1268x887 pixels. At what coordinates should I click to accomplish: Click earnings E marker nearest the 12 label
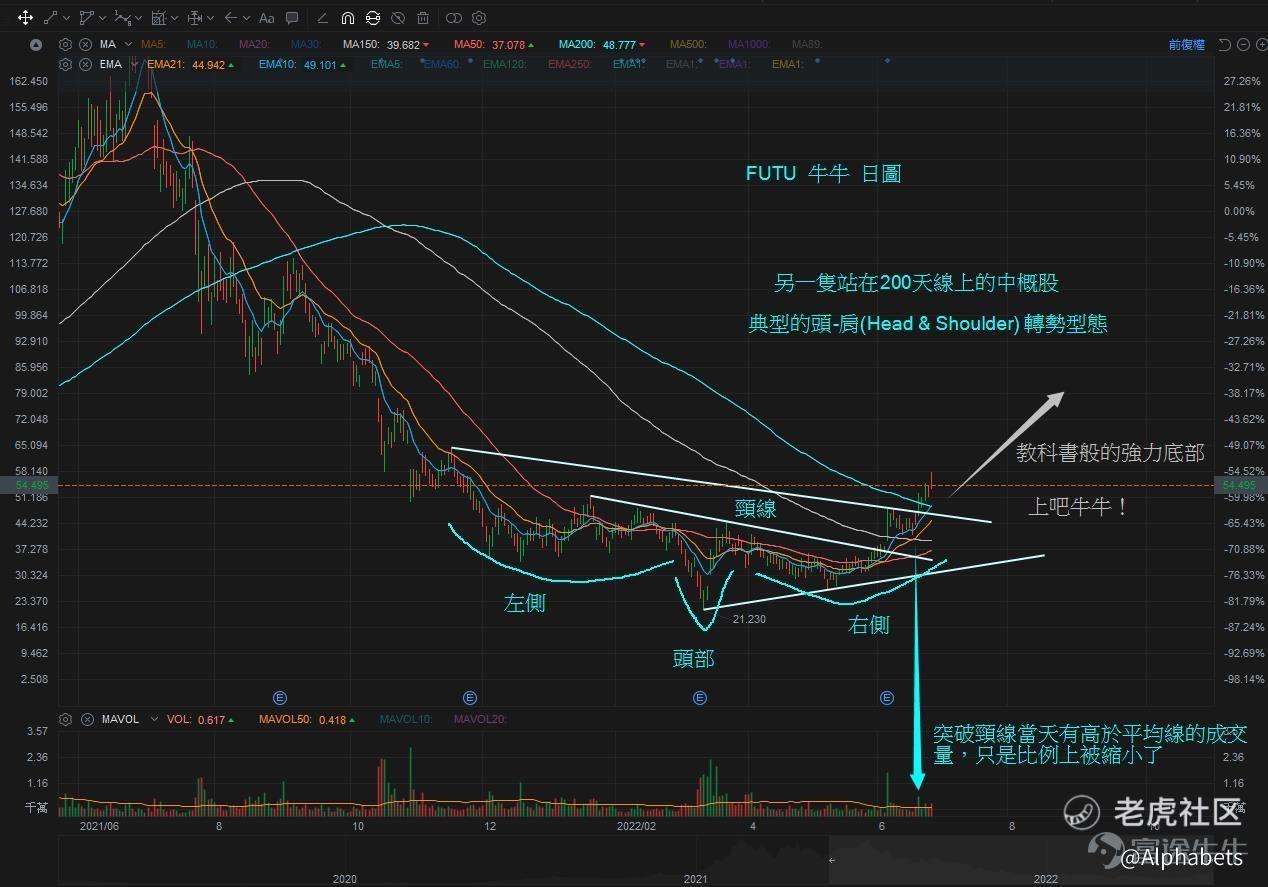tap(470, 697)
